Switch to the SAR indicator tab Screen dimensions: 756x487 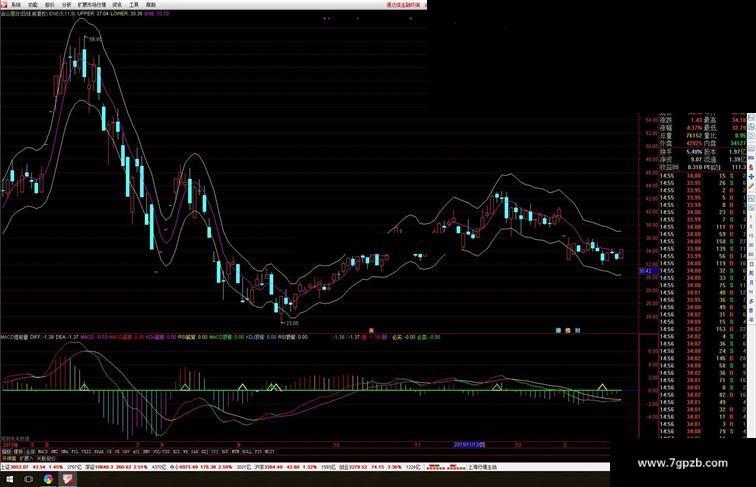195,452
